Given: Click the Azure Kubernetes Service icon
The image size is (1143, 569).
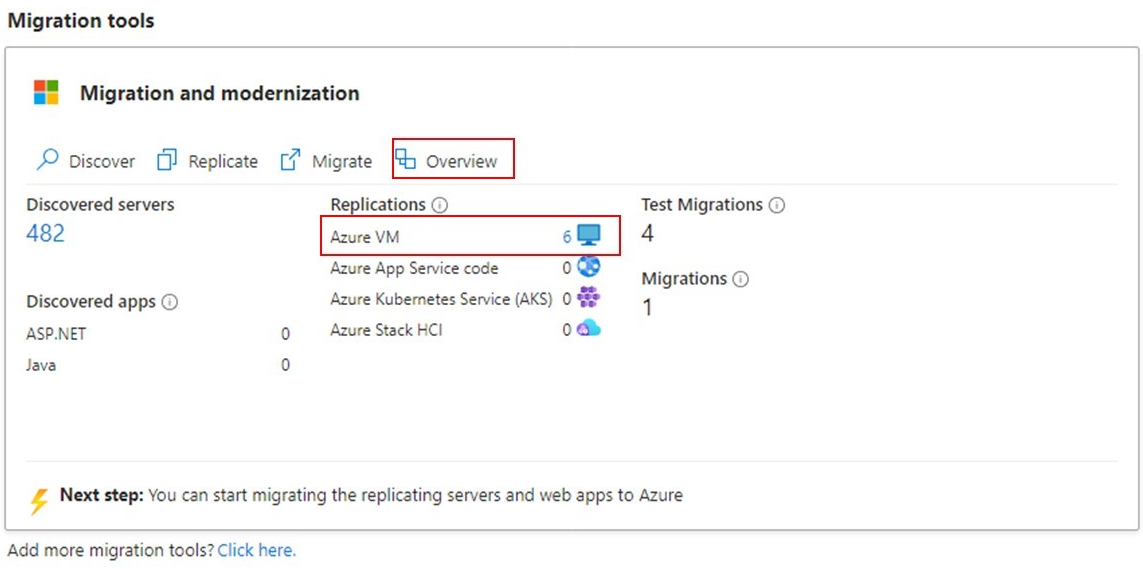Looking at the screenshot, I should pos(589,298).
